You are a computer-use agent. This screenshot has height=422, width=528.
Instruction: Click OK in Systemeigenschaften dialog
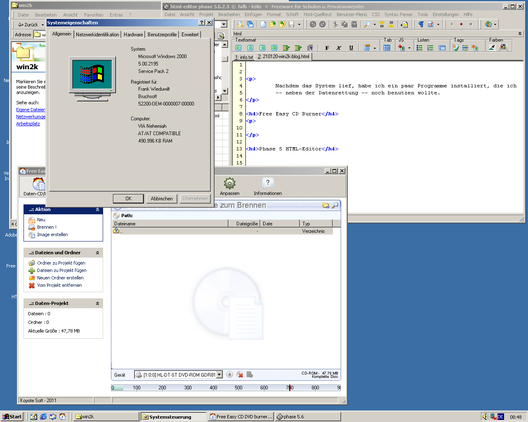128,198
